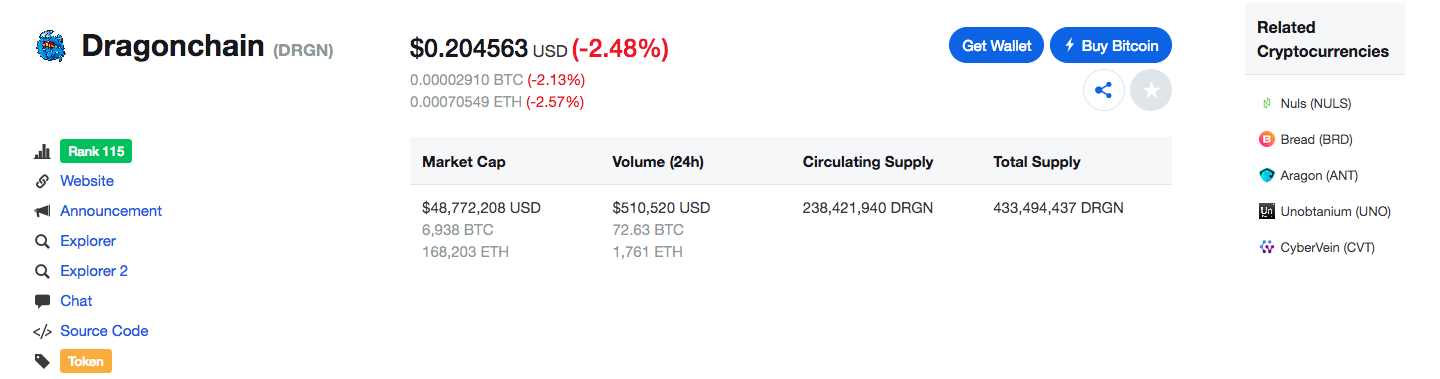Click the Get Wallet button
Viewport: 1440px width, 379px height.
[997, 45]
